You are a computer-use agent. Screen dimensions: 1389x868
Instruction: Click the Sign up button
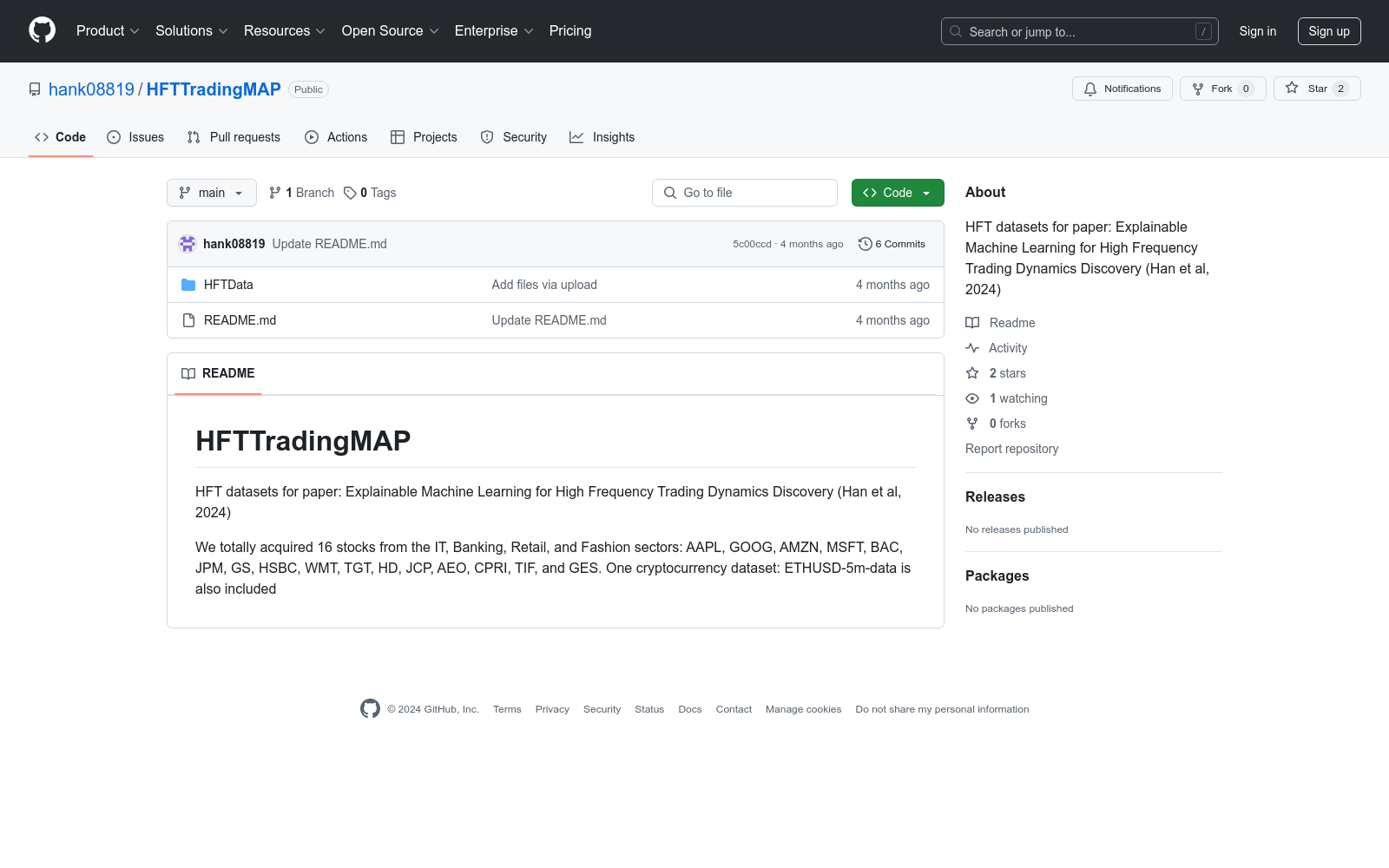1328,31
